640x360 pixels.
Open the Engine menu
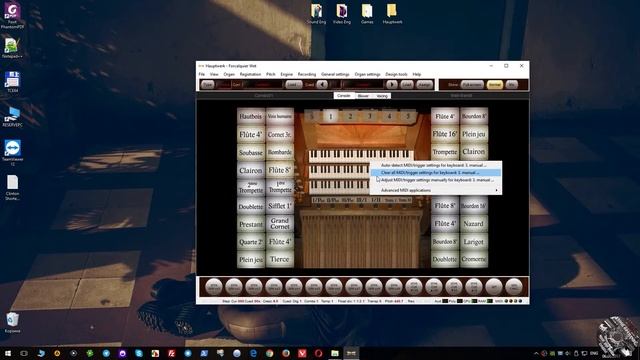(x=287, y=74)
